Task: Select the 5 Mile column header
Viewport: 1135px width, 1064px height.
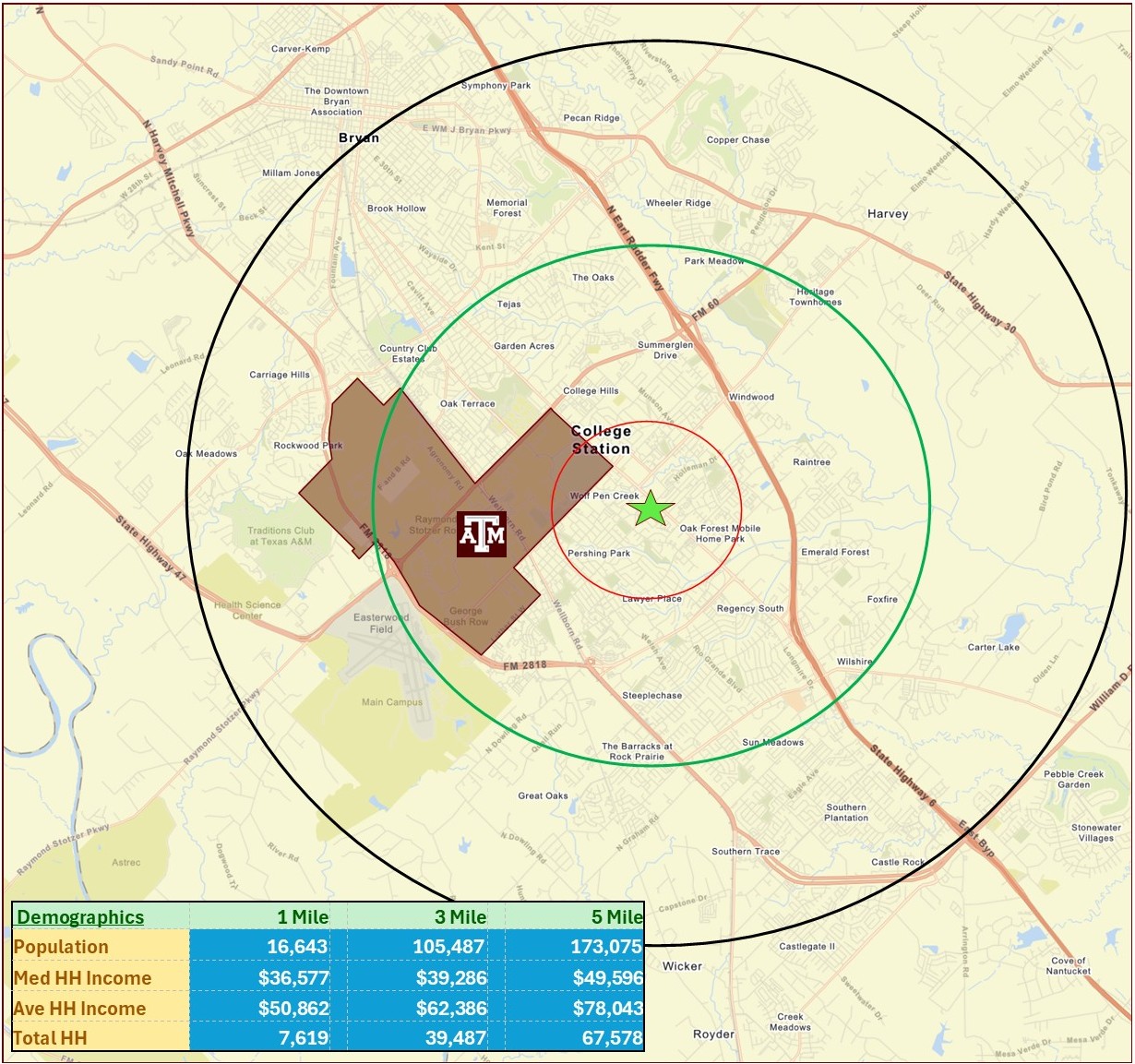Action: 616,917
